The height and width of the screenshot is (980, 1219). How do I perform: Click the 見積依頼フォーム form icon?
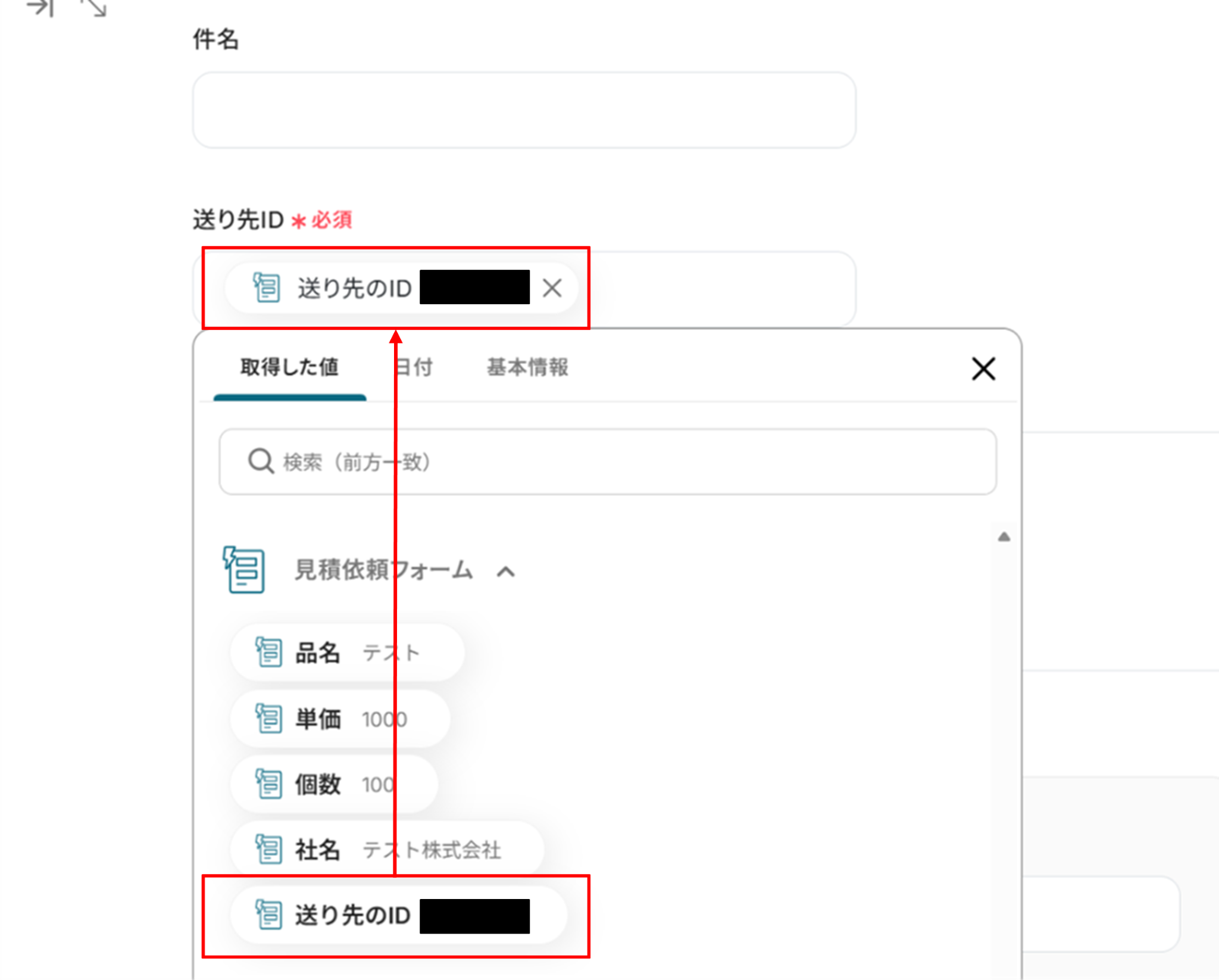pos(244,570)
